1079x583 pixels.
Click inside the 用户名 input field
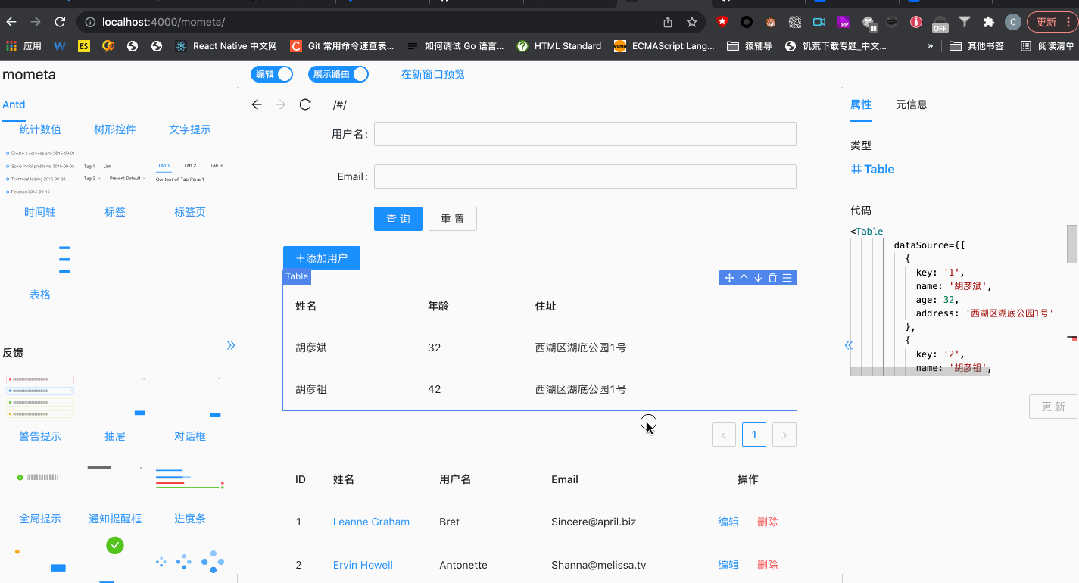pos(584,133)
